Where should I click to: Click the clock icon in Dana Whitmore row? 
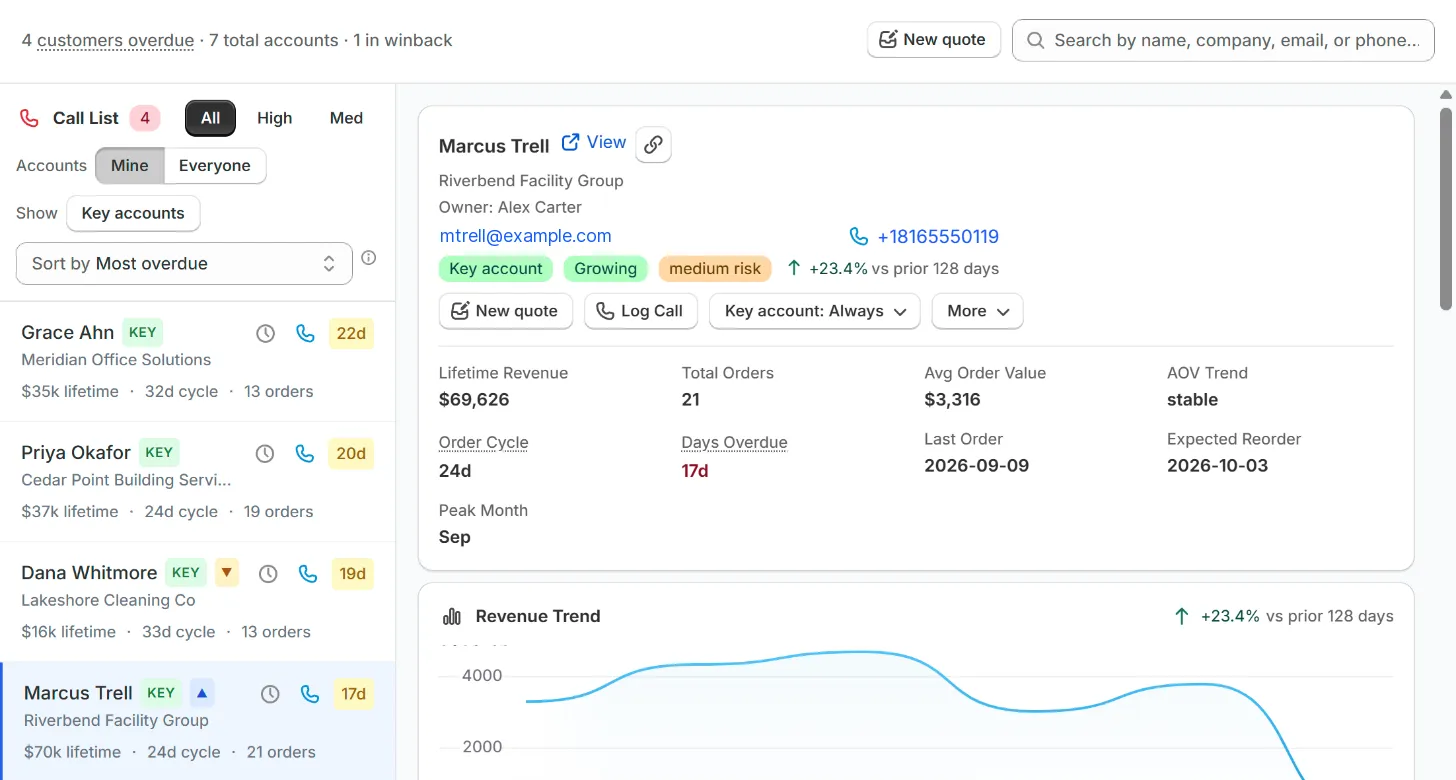tap(268, 574)
